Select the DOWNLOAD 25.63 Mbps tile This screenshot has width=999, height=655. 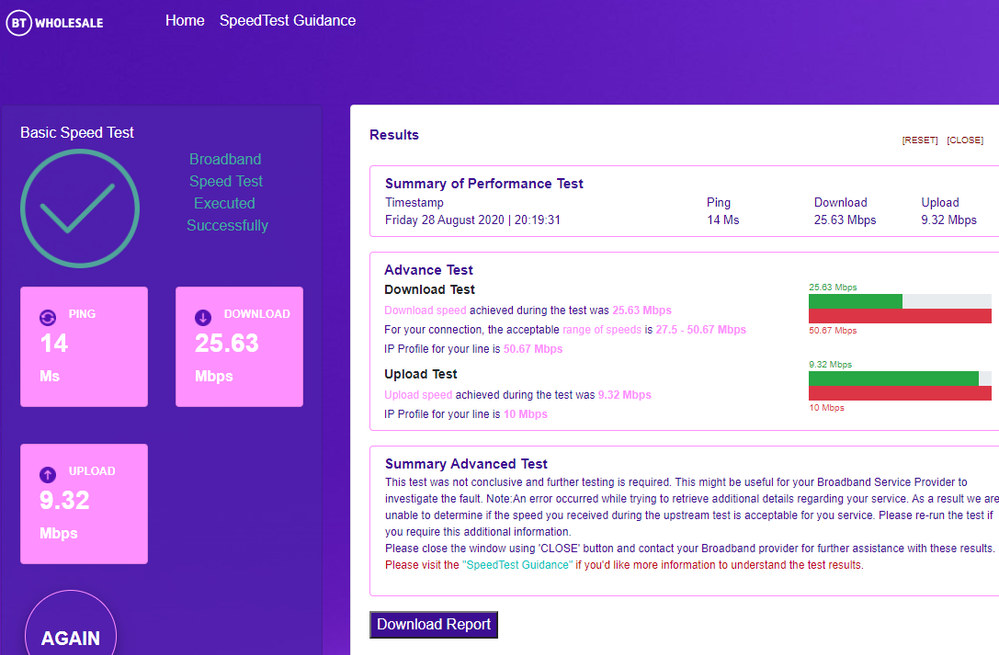pyautogui.click(x=239, y=347)
